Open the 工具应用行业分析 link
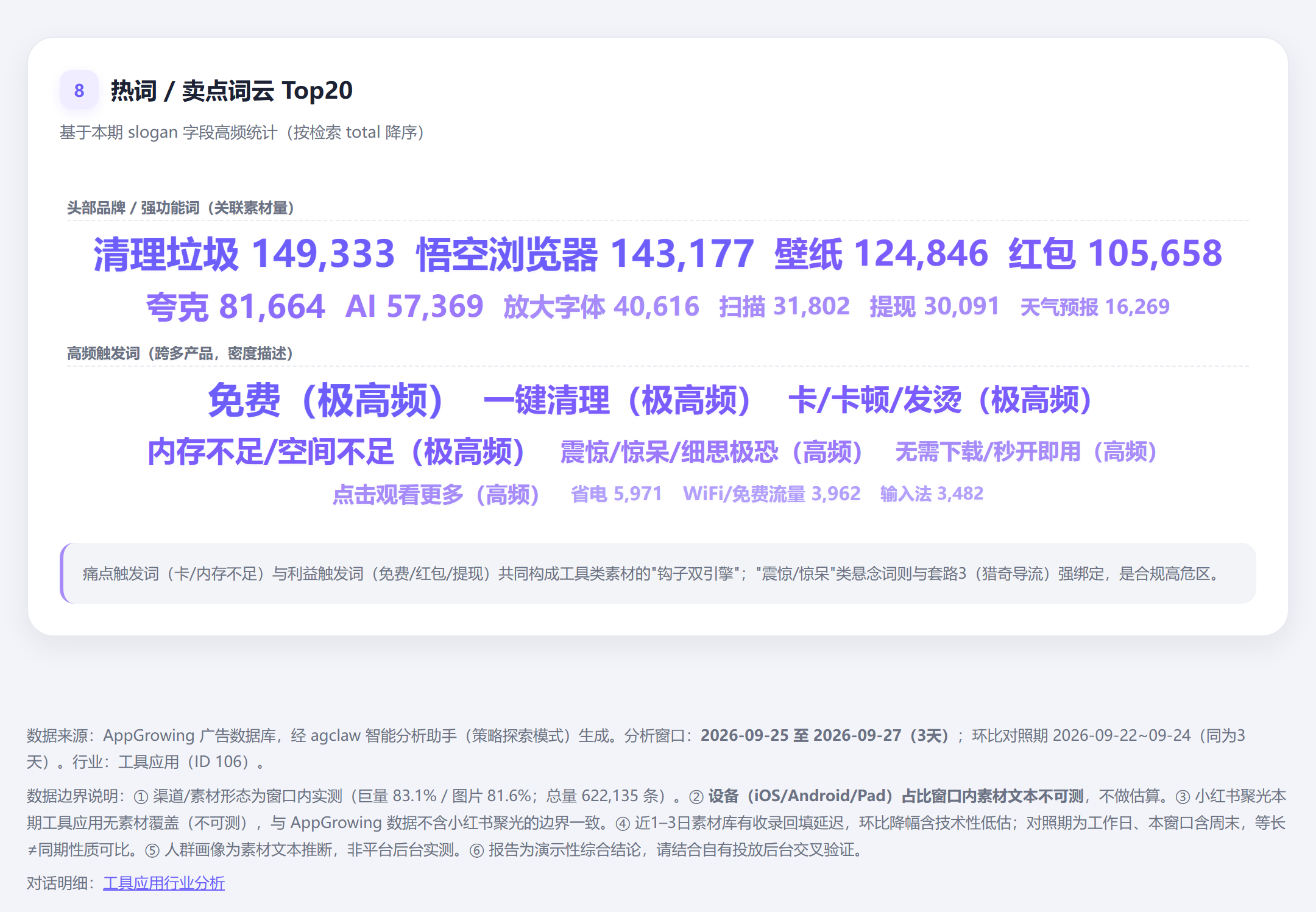This screenshot has width=1316, height=912. (x=164, y=883)
